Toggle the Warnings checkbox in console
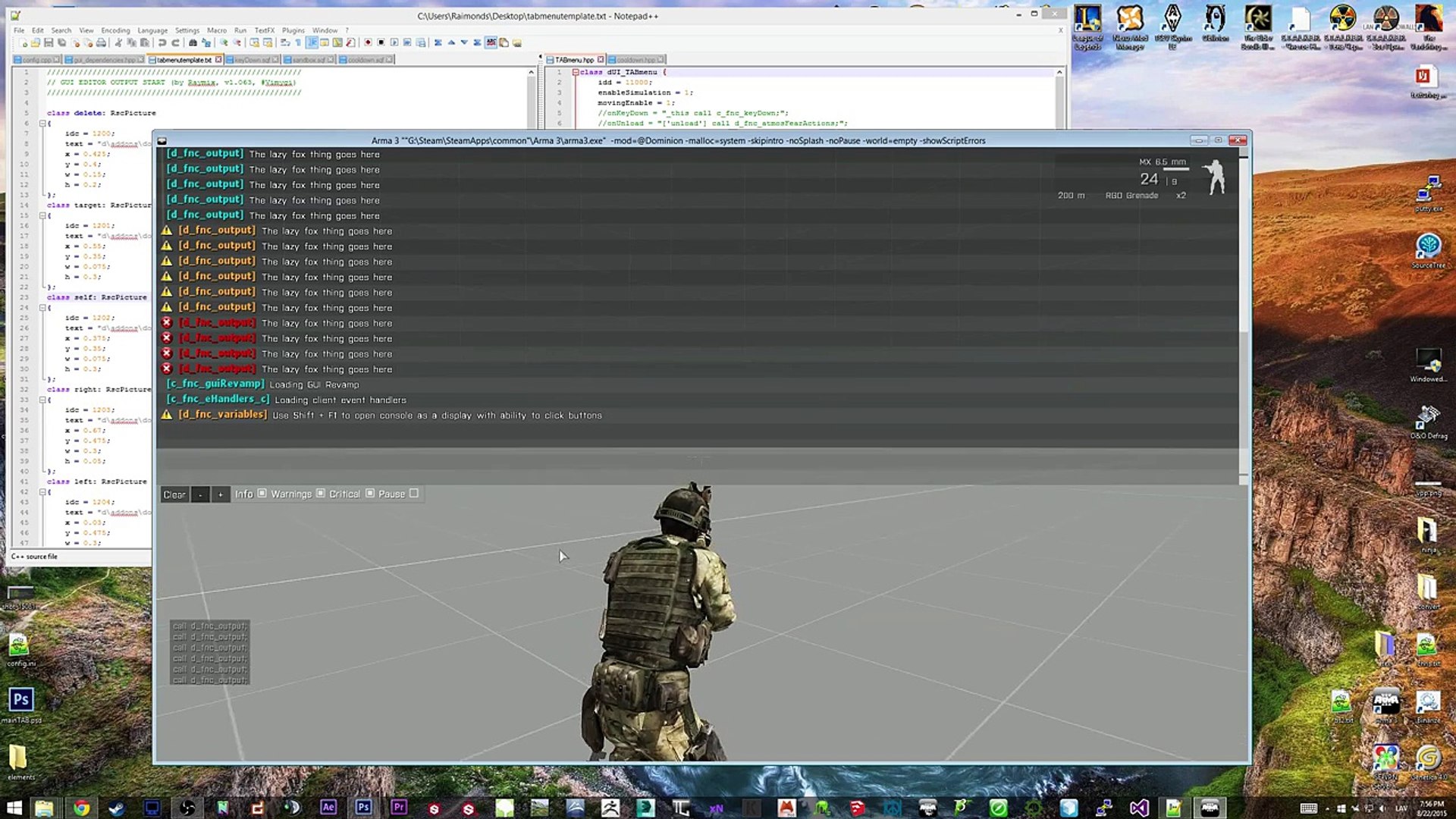The width and height of the screenshot is (1456, 819). (x=320, y=493)
